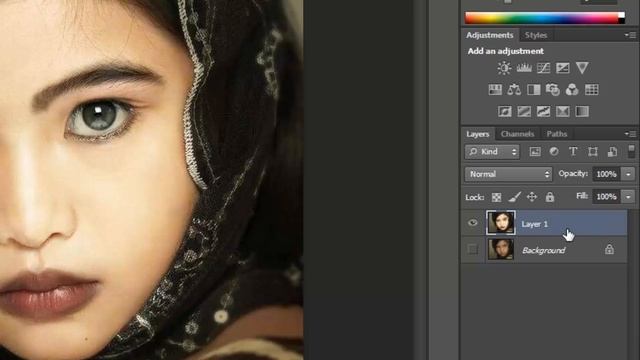Filter layers by shape layers

[593, 152]
